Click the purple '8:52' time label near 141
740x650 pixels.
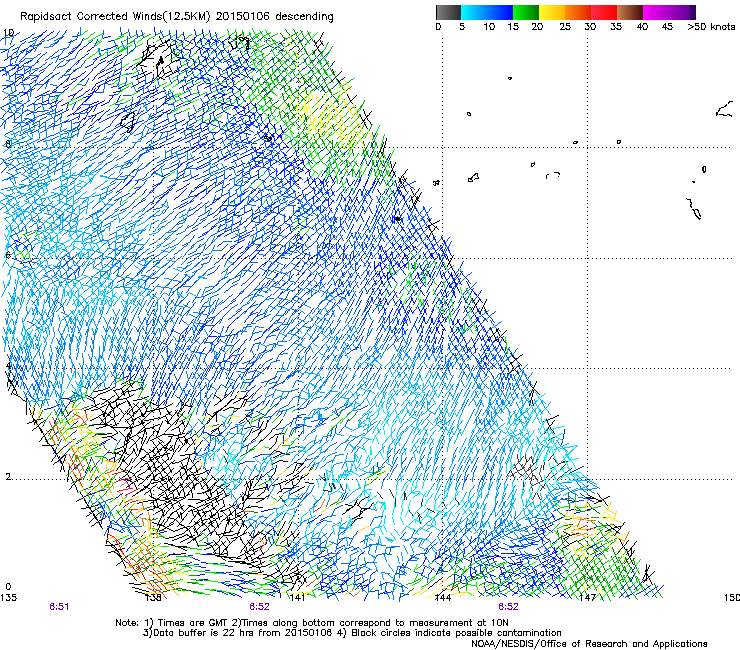pos(260,607)
